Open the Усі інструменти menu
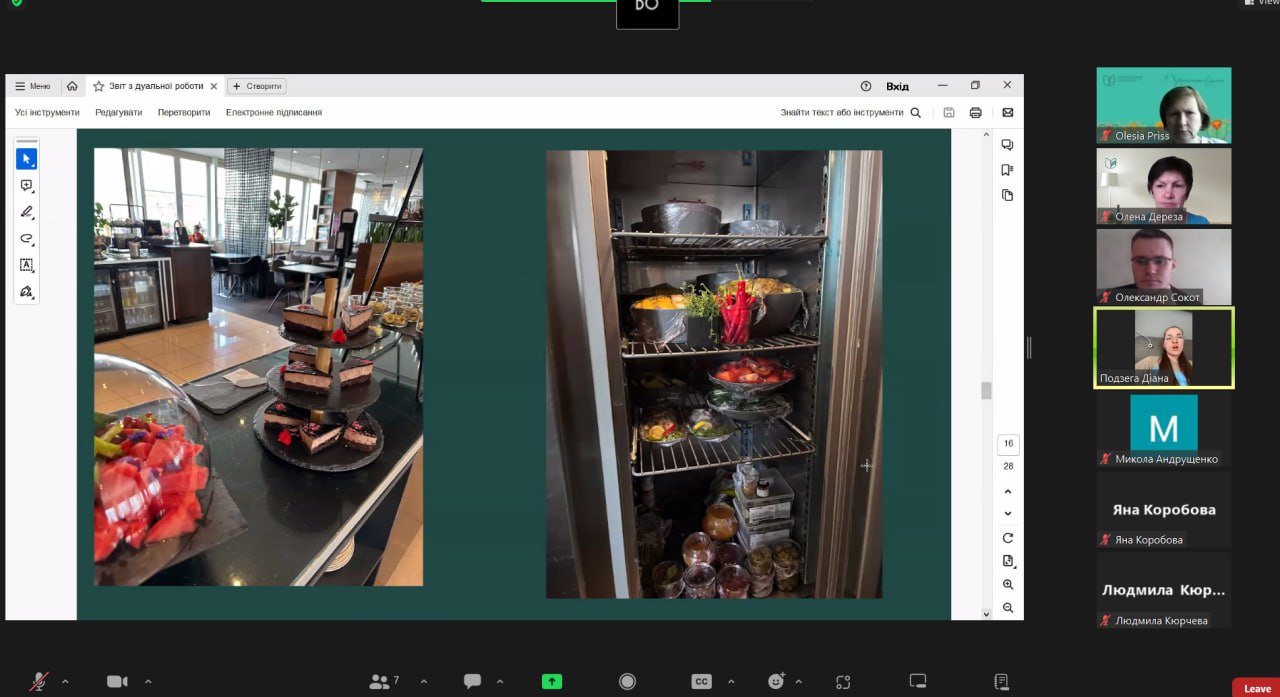The image size is (1280, 697). point(47,112)
